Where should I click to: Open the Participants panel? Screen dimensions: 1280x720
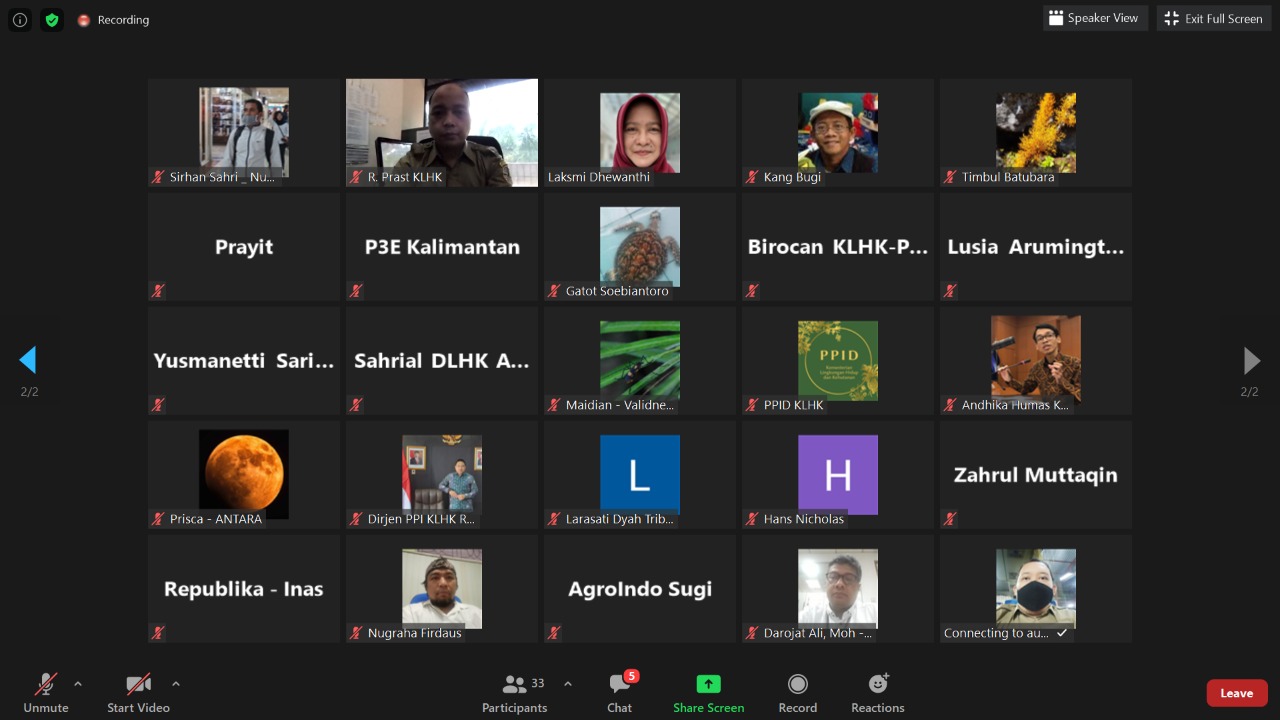515,692
